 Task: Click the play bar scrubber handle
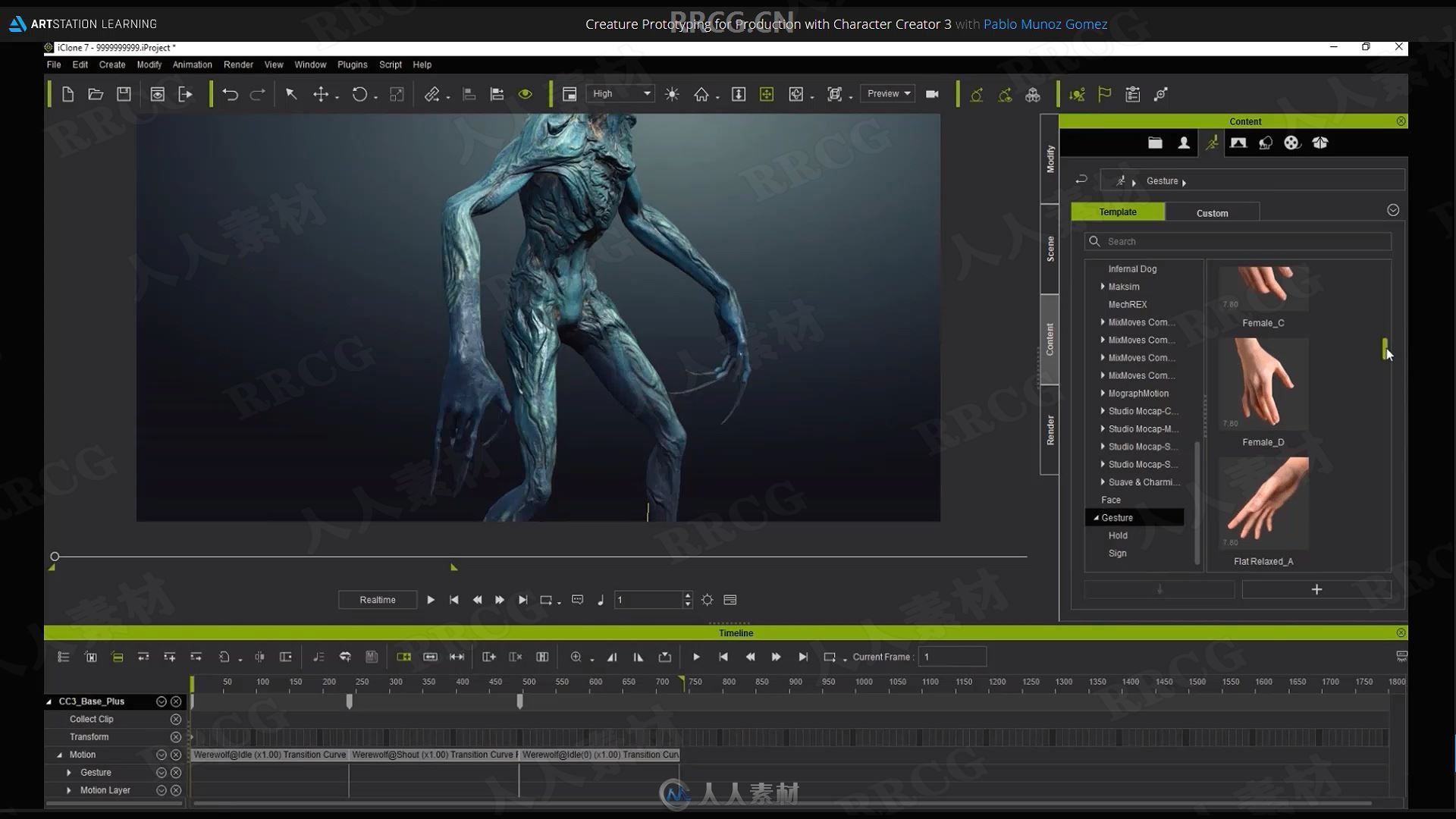pos(55,557)
